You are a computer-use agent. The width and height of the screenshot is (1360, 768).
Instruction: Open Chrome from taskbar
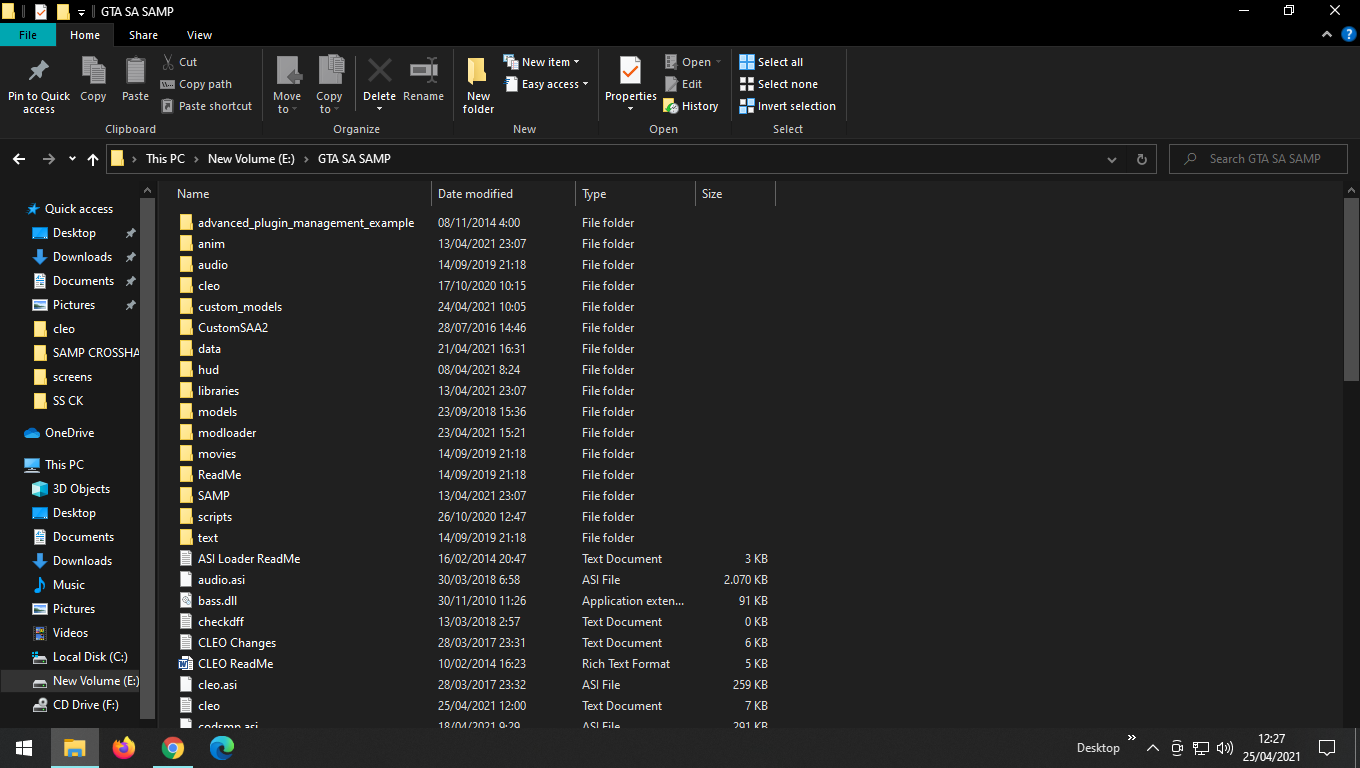tap(173, 747)
